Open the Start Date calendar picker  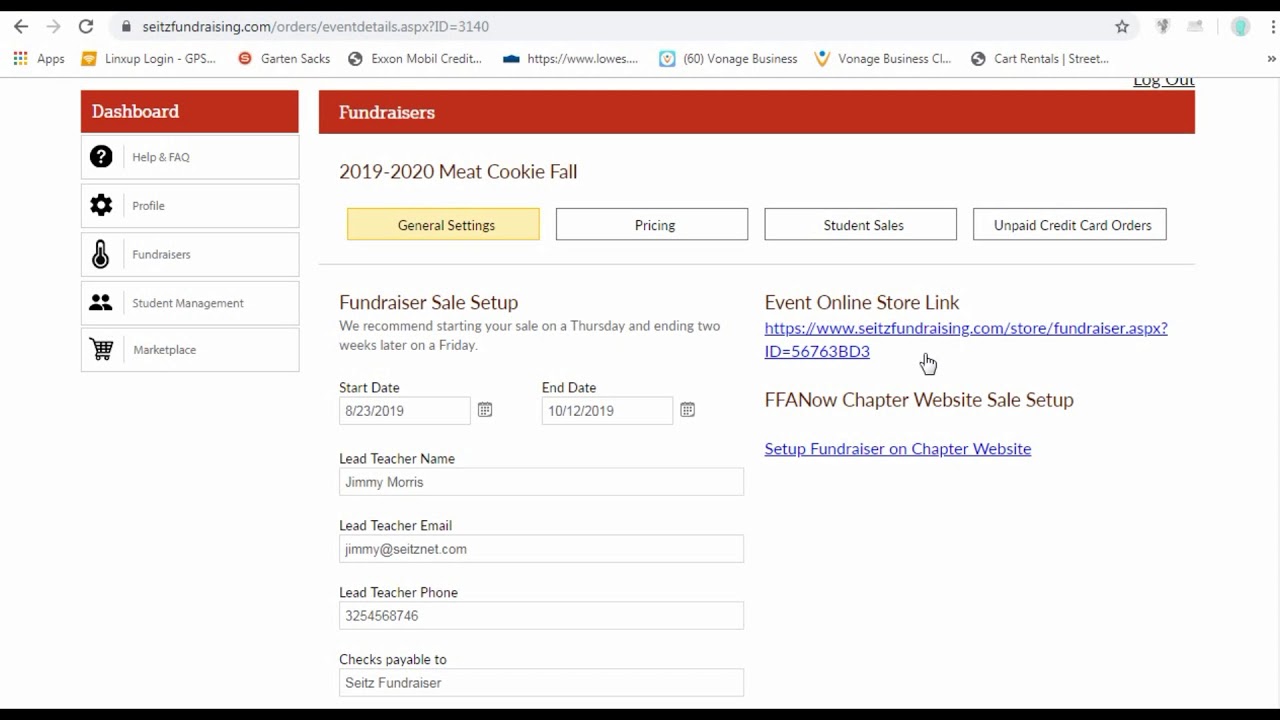pos(485,410)
